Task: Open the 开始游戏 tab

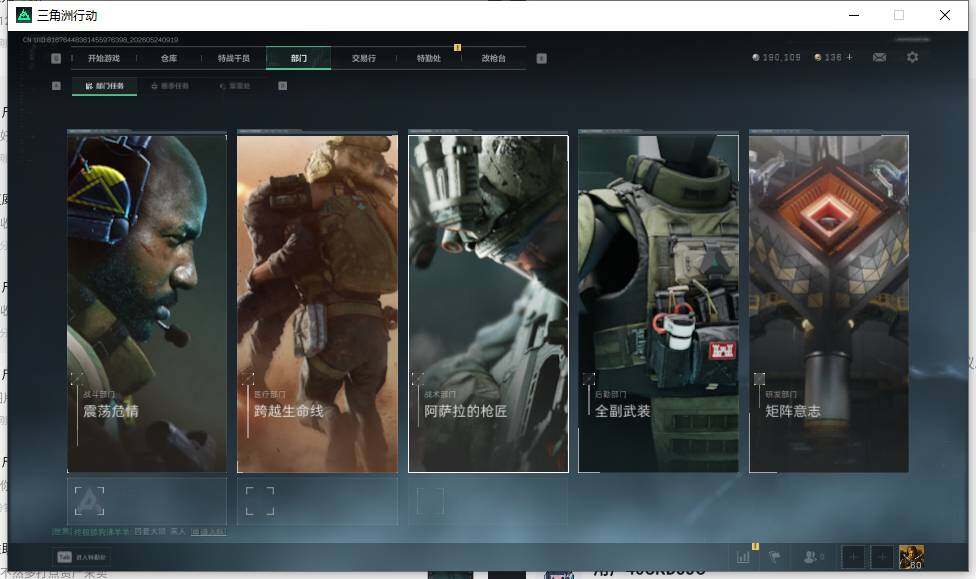Action: pos(103,59)
